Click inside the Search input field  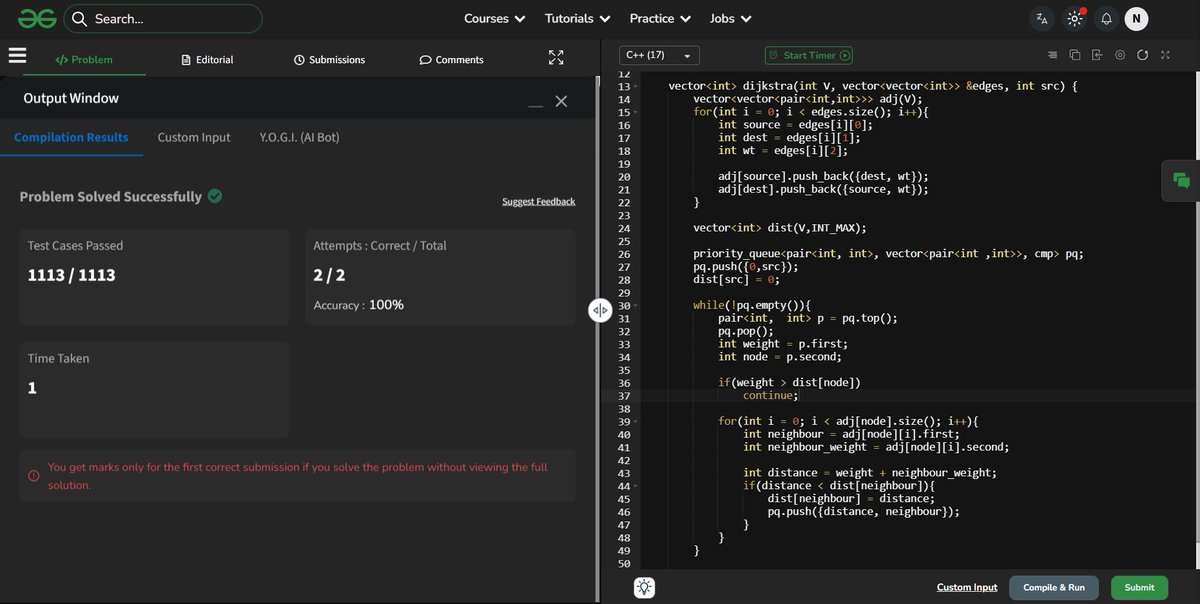[163, 18]
